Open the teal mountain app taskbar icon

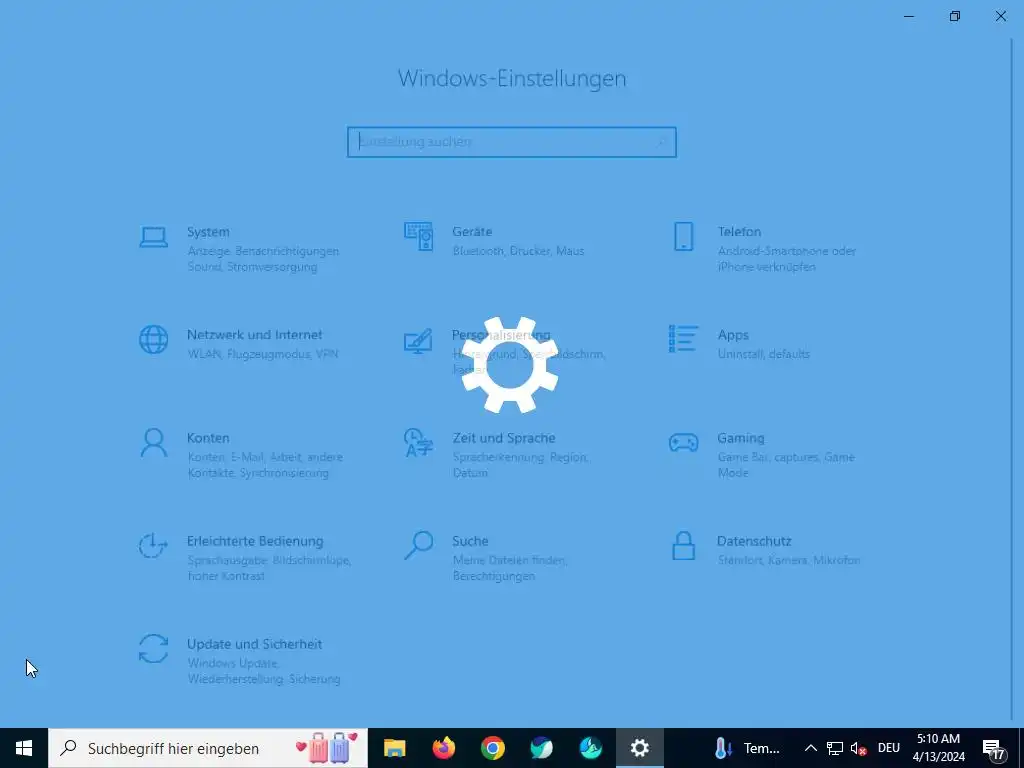point(590,748)
